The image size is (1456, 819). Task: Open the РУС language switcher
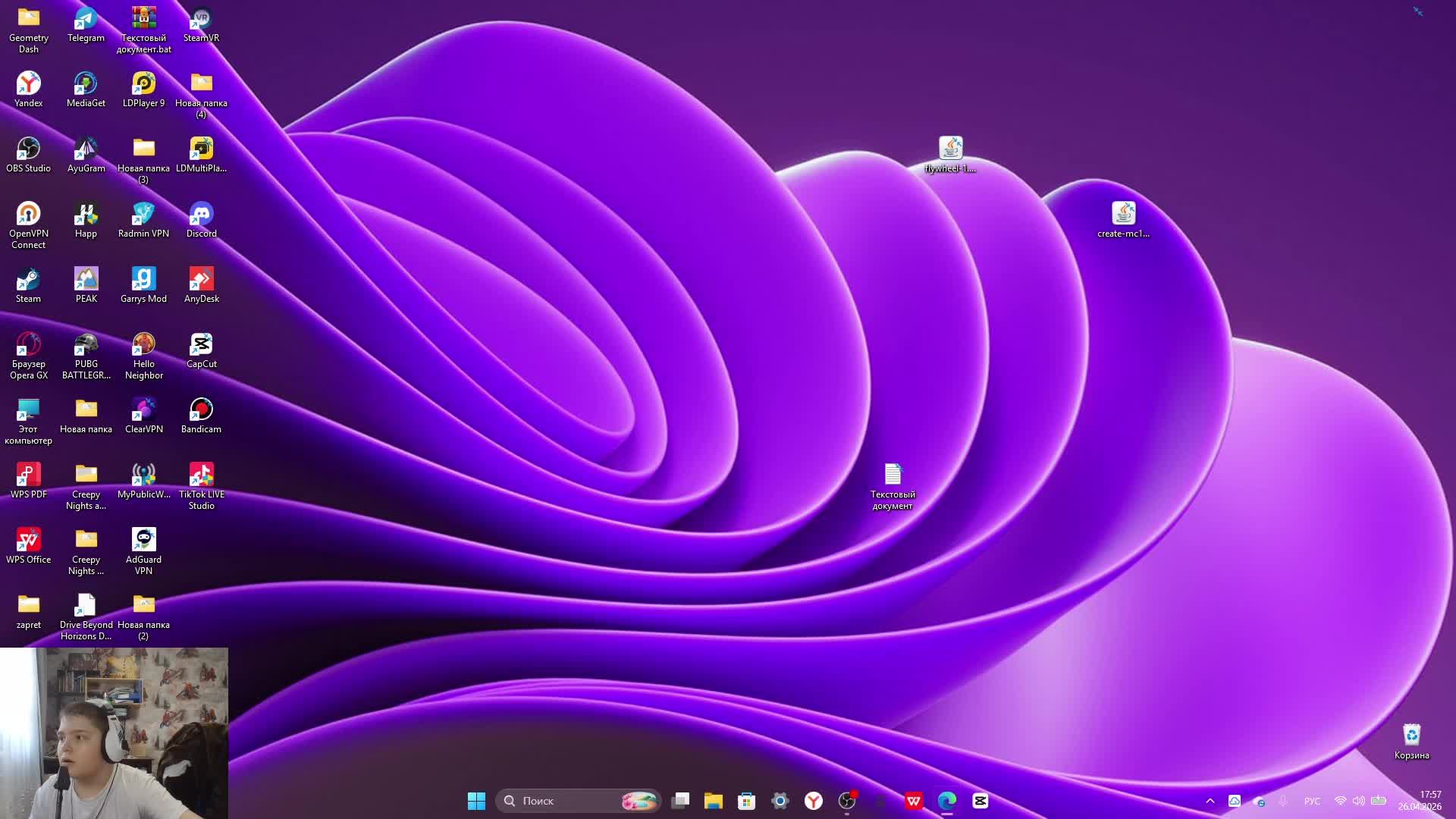point(1312,801)
